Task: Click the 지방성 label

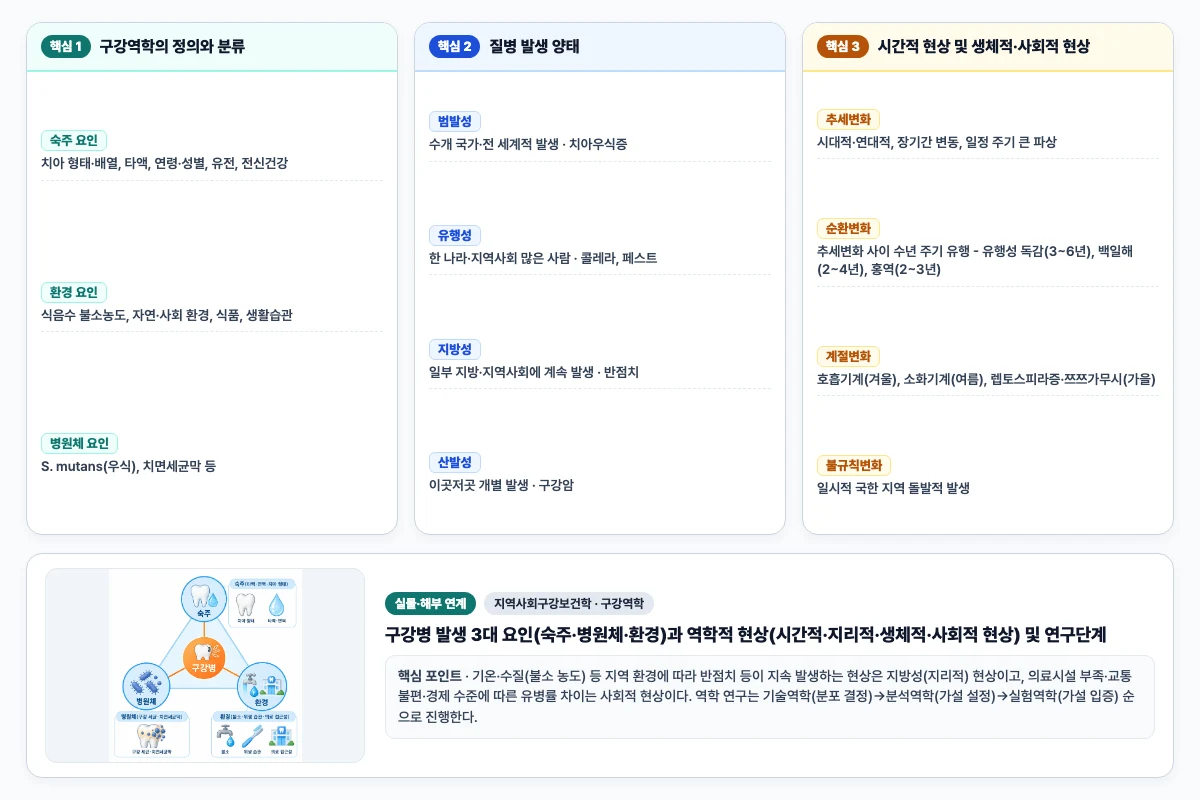Action: (x=455, y=349)
